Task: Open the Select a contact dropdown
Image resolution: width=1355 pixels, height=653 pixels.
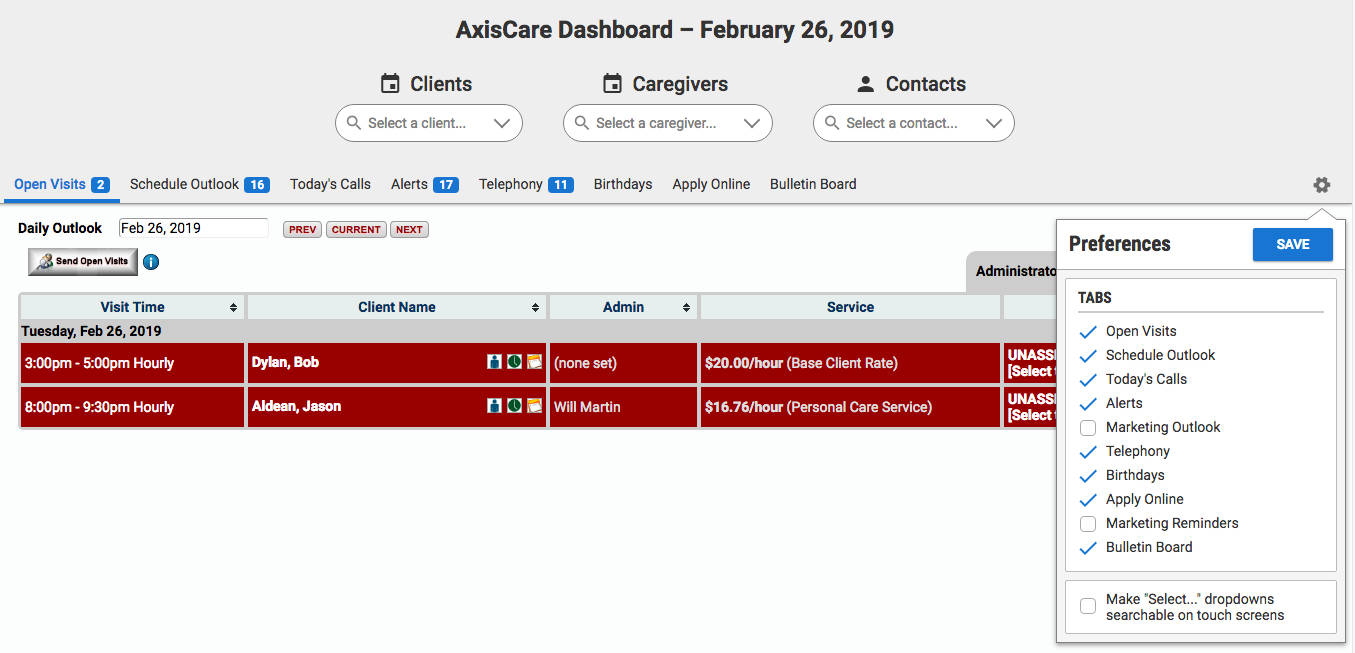Action: [x=913, y=122]
